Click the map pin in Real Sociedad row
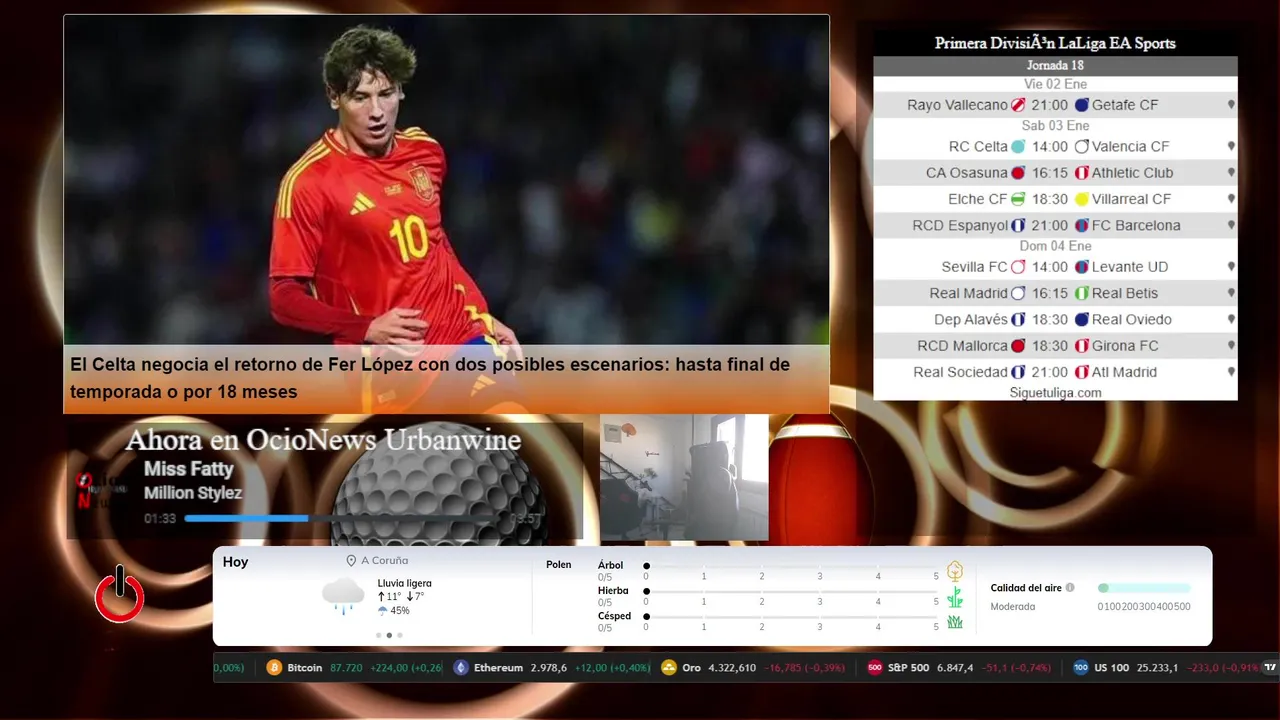Viewport: 1280px width, 720px height. tap(1231, 372)
